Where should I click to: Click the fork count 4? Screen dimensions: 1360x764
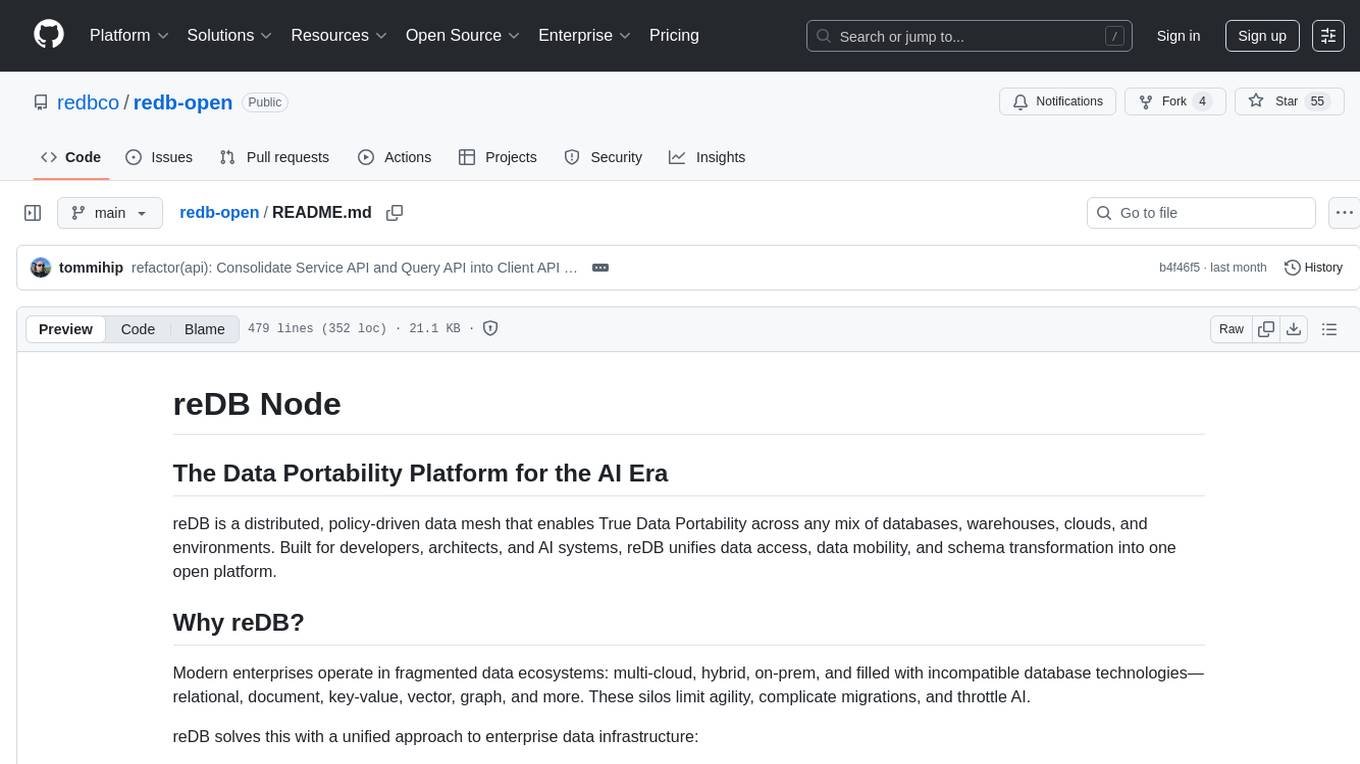1203,101
